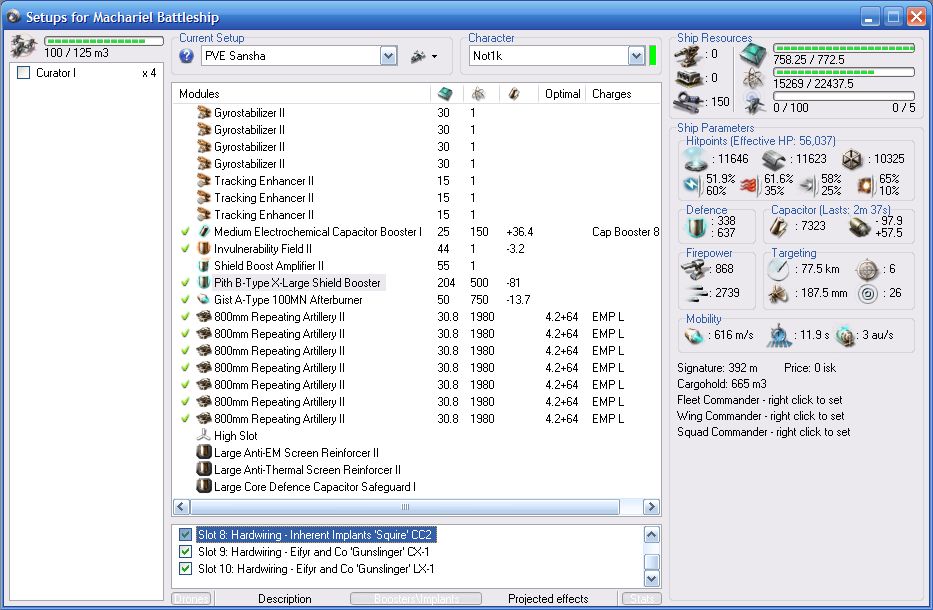Click the warp speed icon in Mobility

(845, 336)
